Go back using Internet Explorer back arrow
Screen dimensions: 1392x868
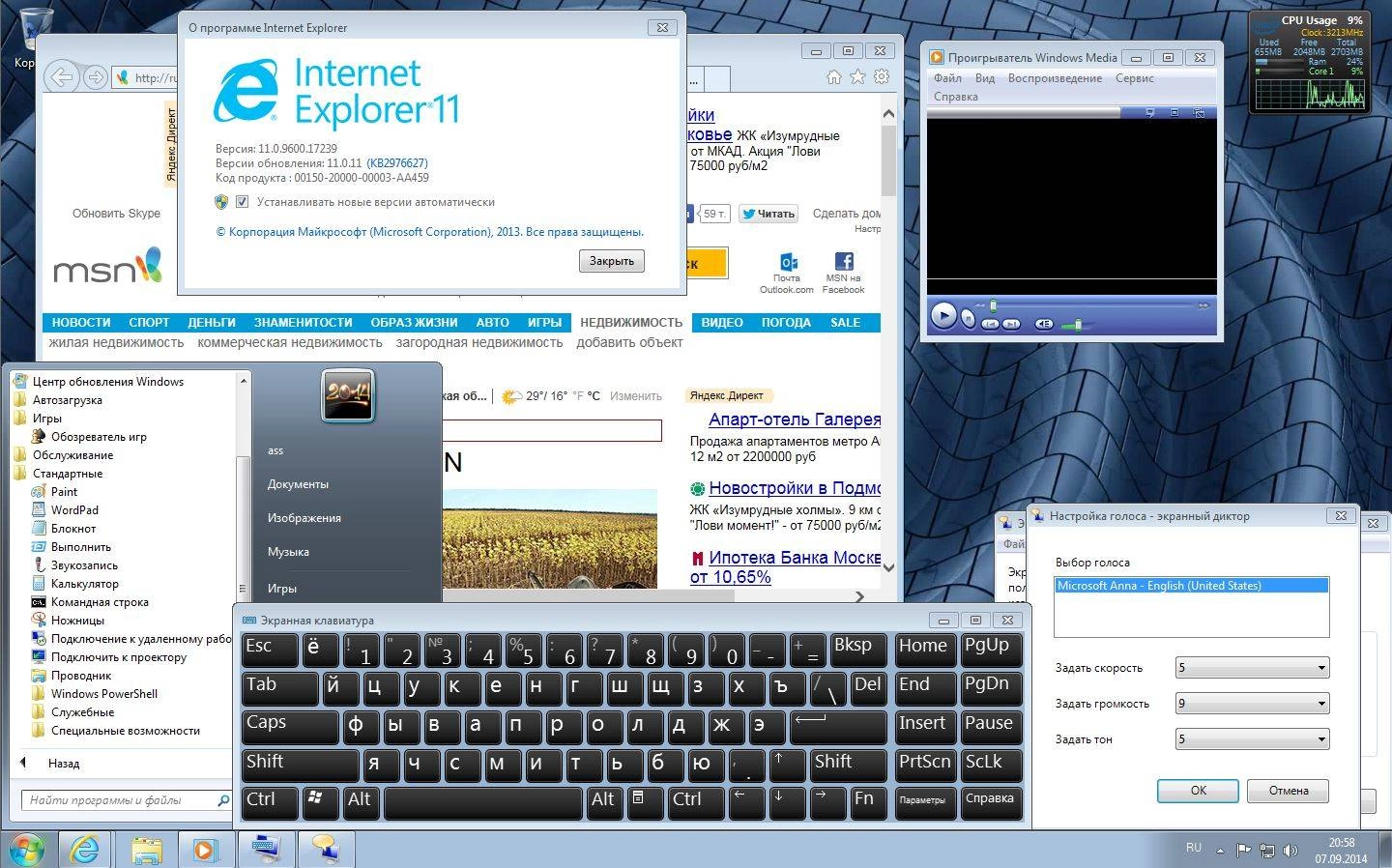(x=62, y=77)
